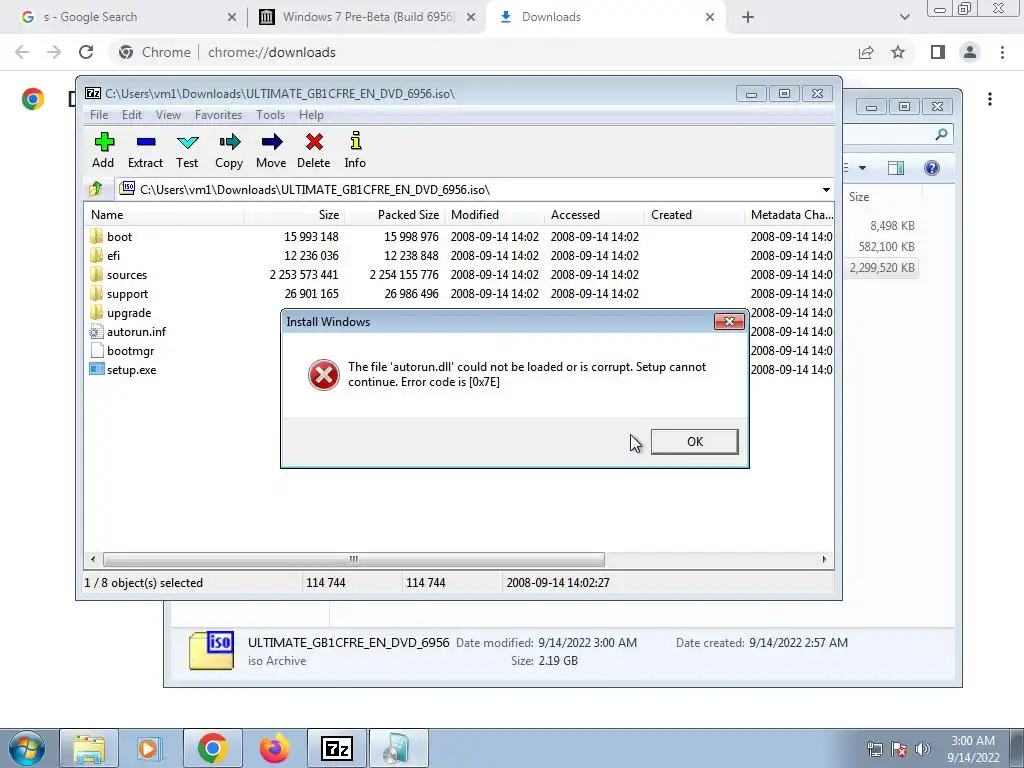Sort file list by Packed Size column
The width and height of the screenshot is (1024, 768).
coord(394,214)
